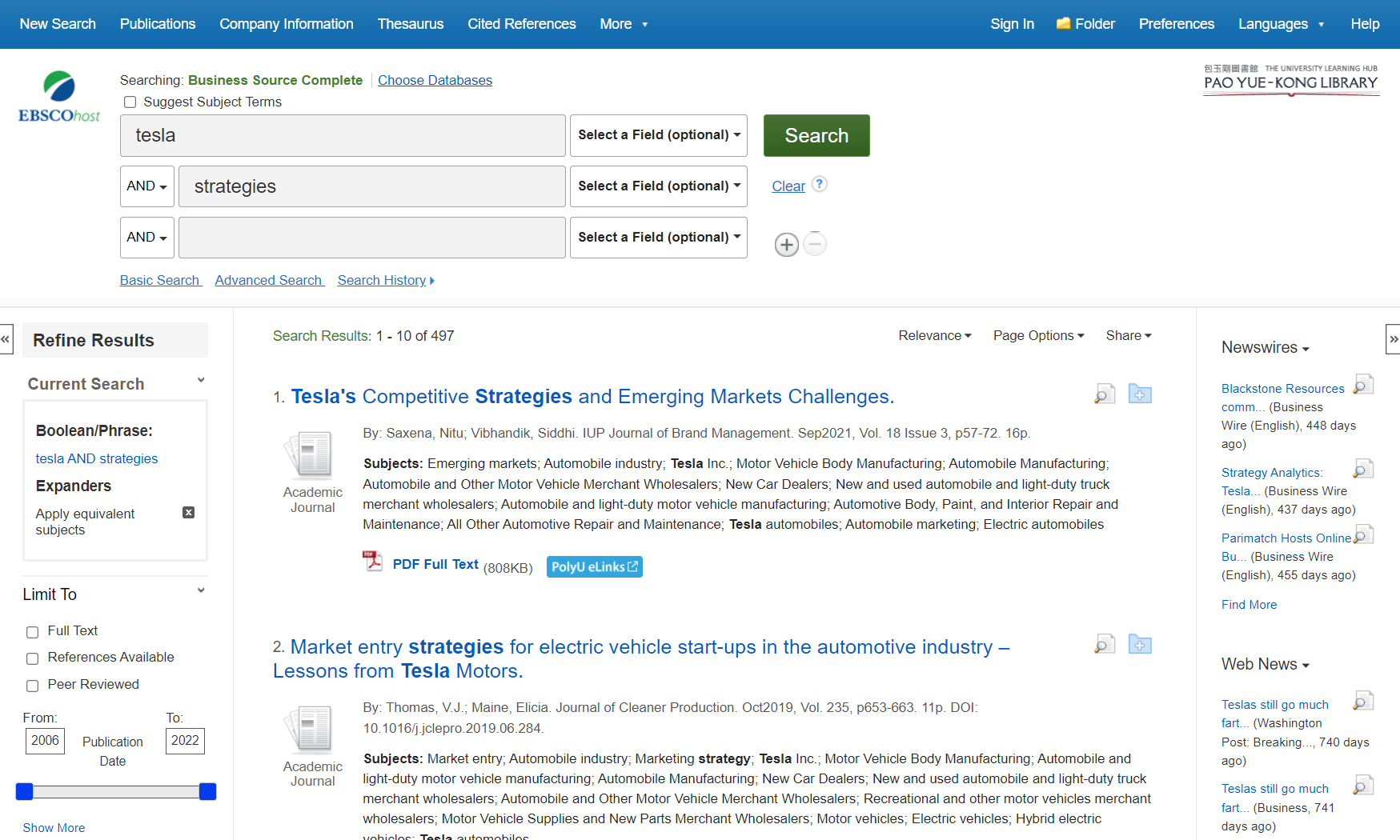Check the Peer Reviewed limiter
The height and width of the screenshot is (840, 1400).
[x=32, y=686]
